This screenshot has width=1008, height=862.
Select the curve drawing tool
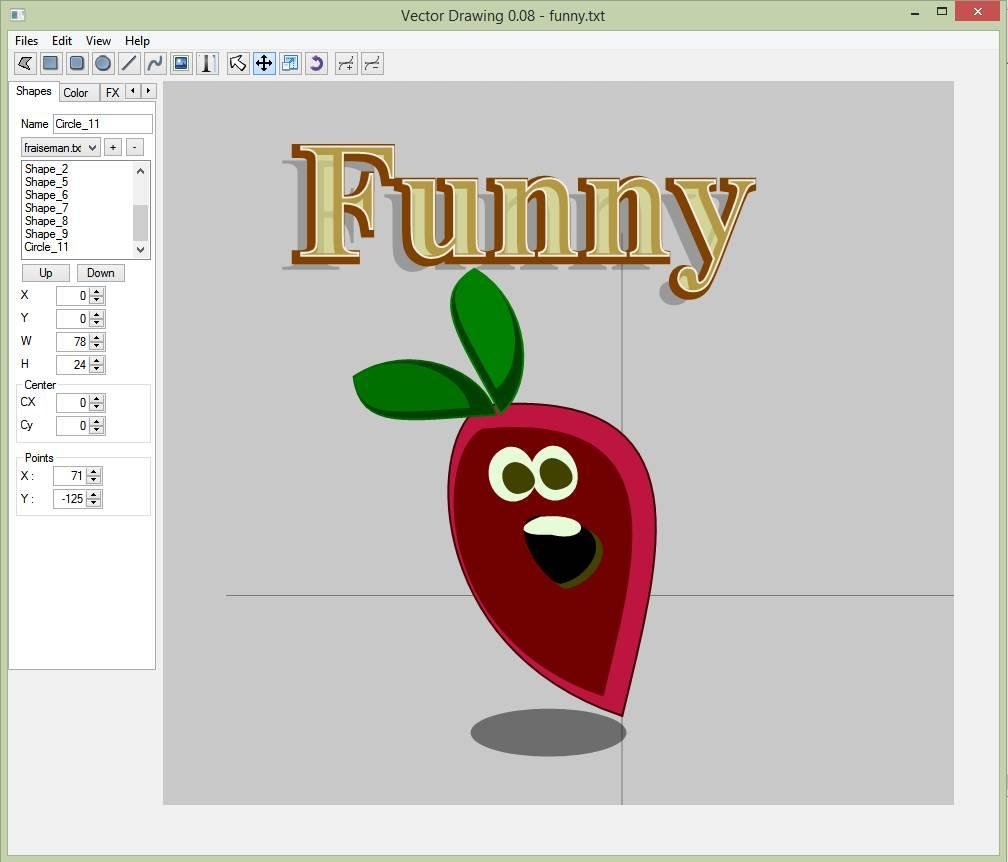point(154,64)
